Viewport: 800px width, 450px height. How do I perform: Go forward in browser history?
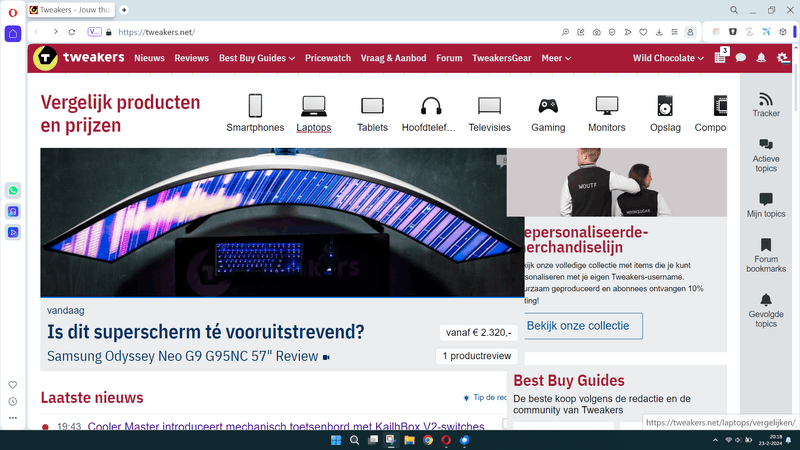click(x=55, y=32)
